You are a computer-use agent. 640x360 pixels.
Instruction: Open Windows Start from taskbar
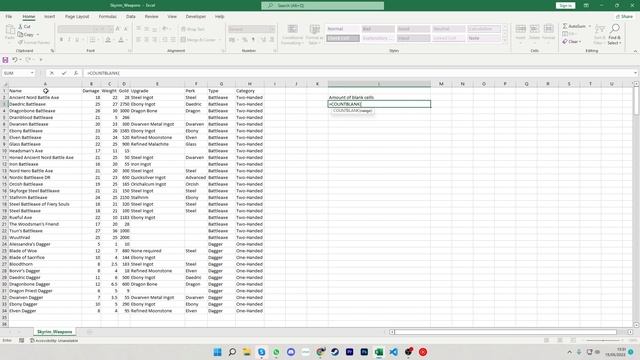[x=218, y=352]
